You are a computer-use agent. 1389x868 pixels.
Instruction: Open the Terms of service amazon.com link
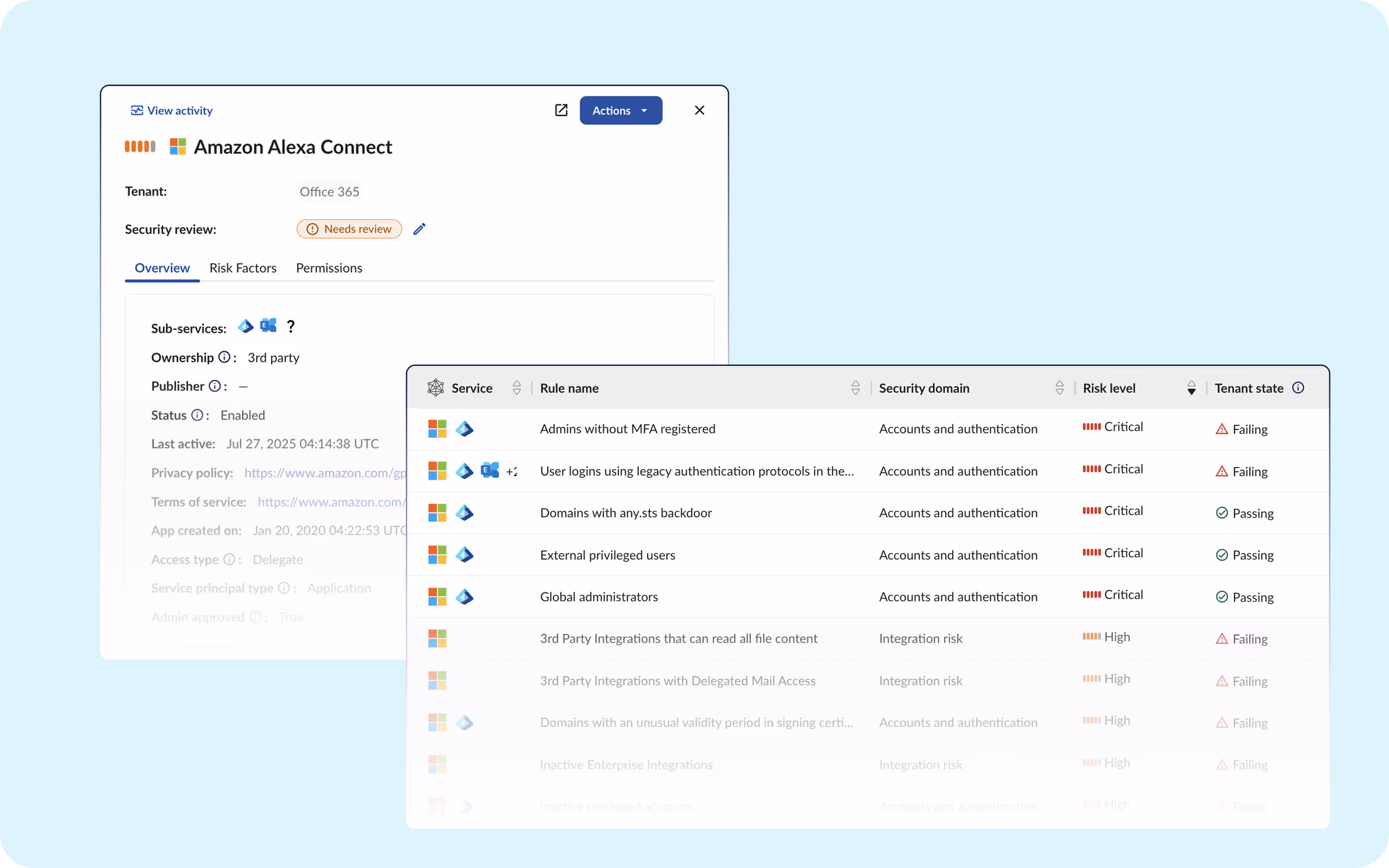point(332,502)
